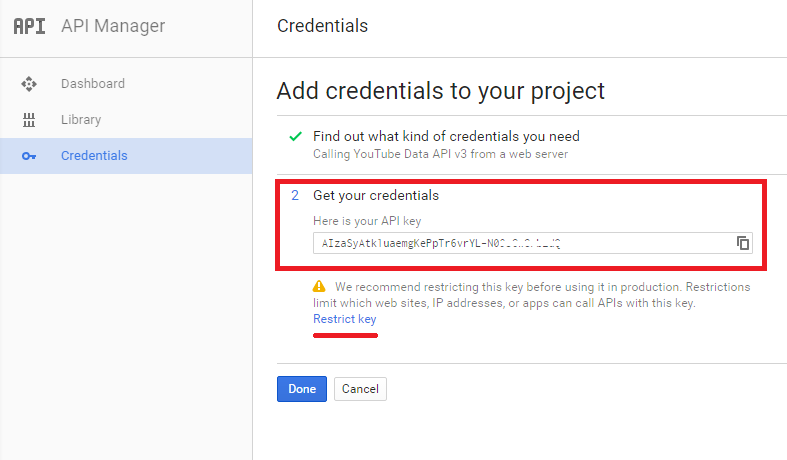Click the API logo icon
The width and height of the screenshot is (787, 460).
30,26
